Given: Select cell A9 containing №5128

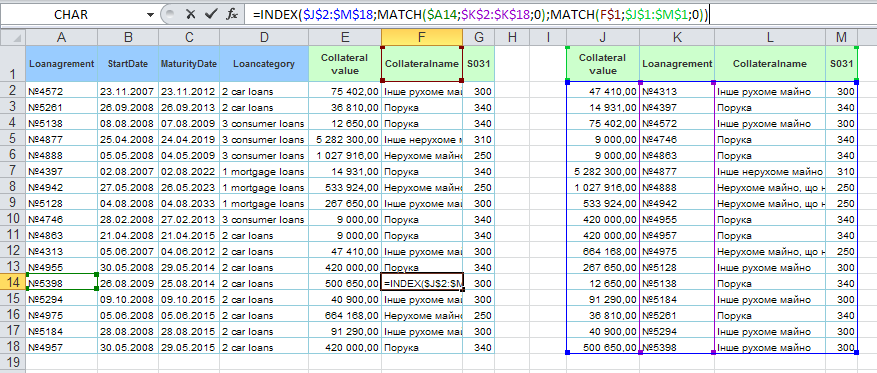Looking at the screenshot, I should 62,202.
